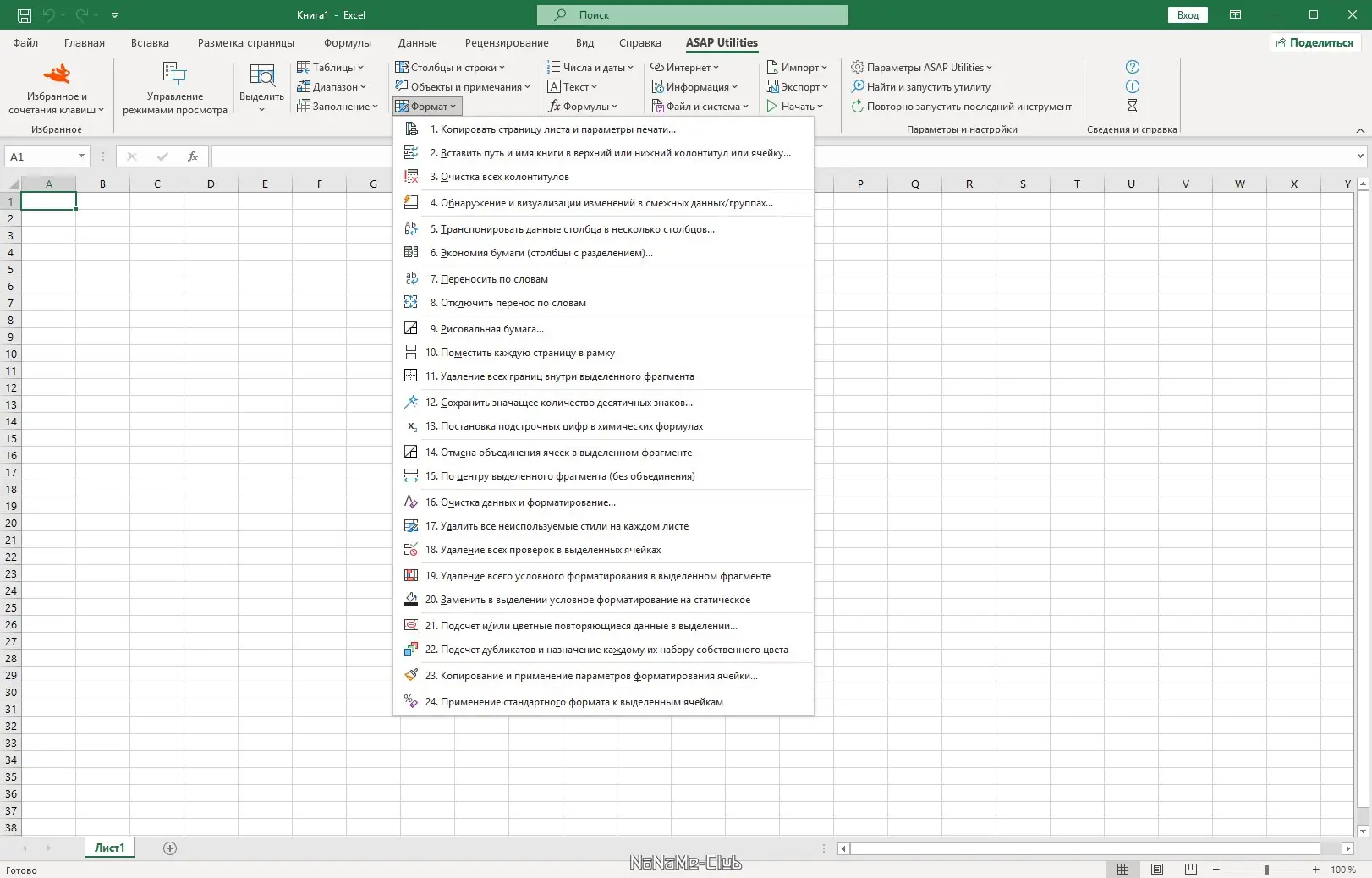
Task: Click the zoom level 100 % text
Action: [1343, 870]
